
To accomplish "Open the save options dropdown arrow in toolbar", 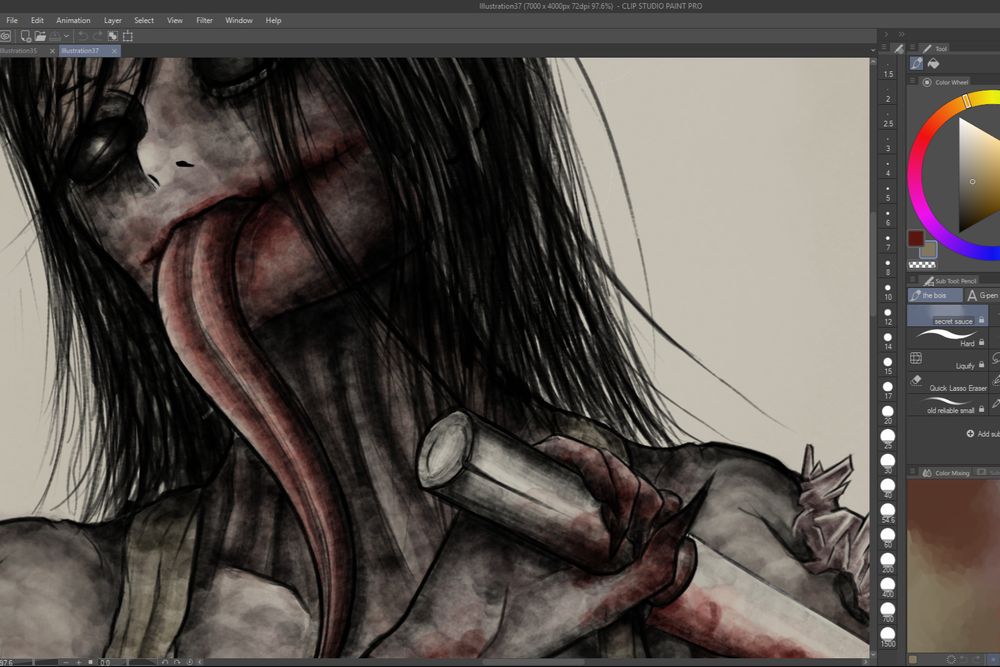I will point(66,35).
